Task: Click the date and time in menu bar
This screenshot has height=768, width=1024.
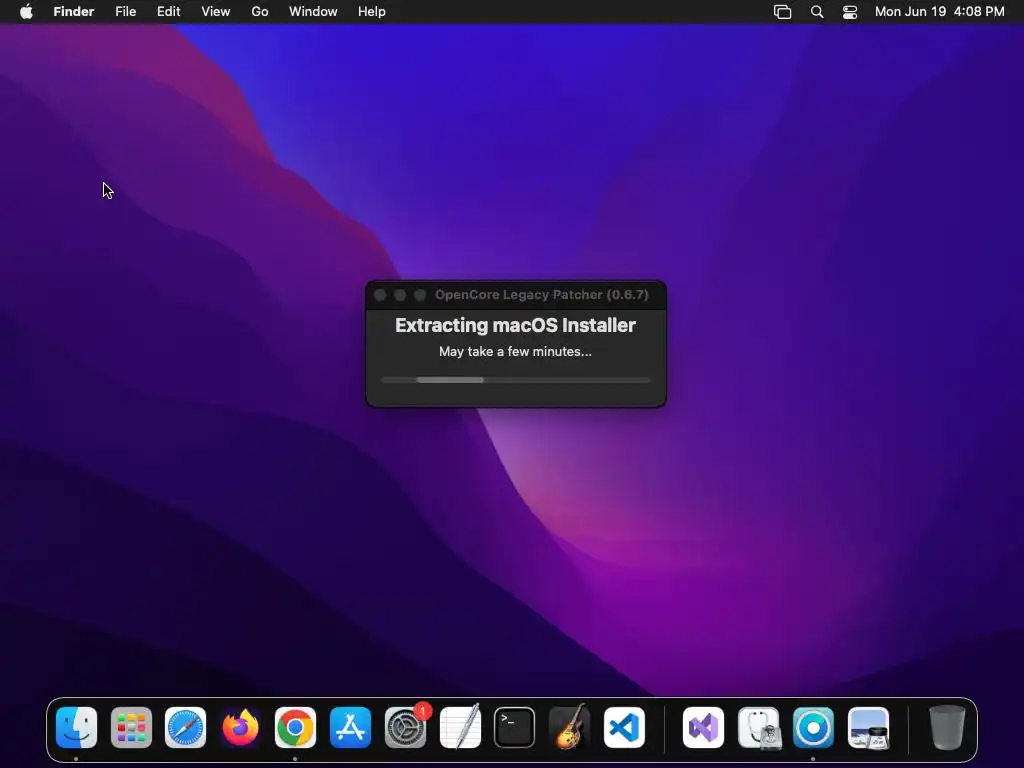Action: [939, 12]
